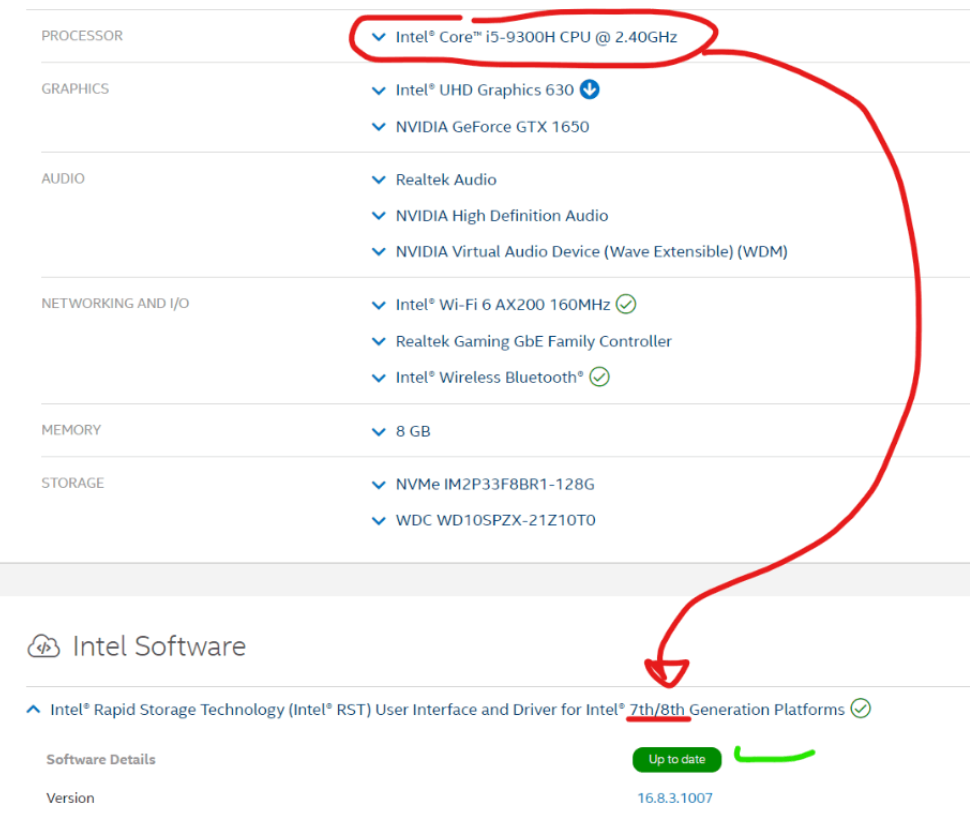Expand Intel UHD Graphics 630 details
The height and width of the screenshot is (817, 970).
(379, 90)
